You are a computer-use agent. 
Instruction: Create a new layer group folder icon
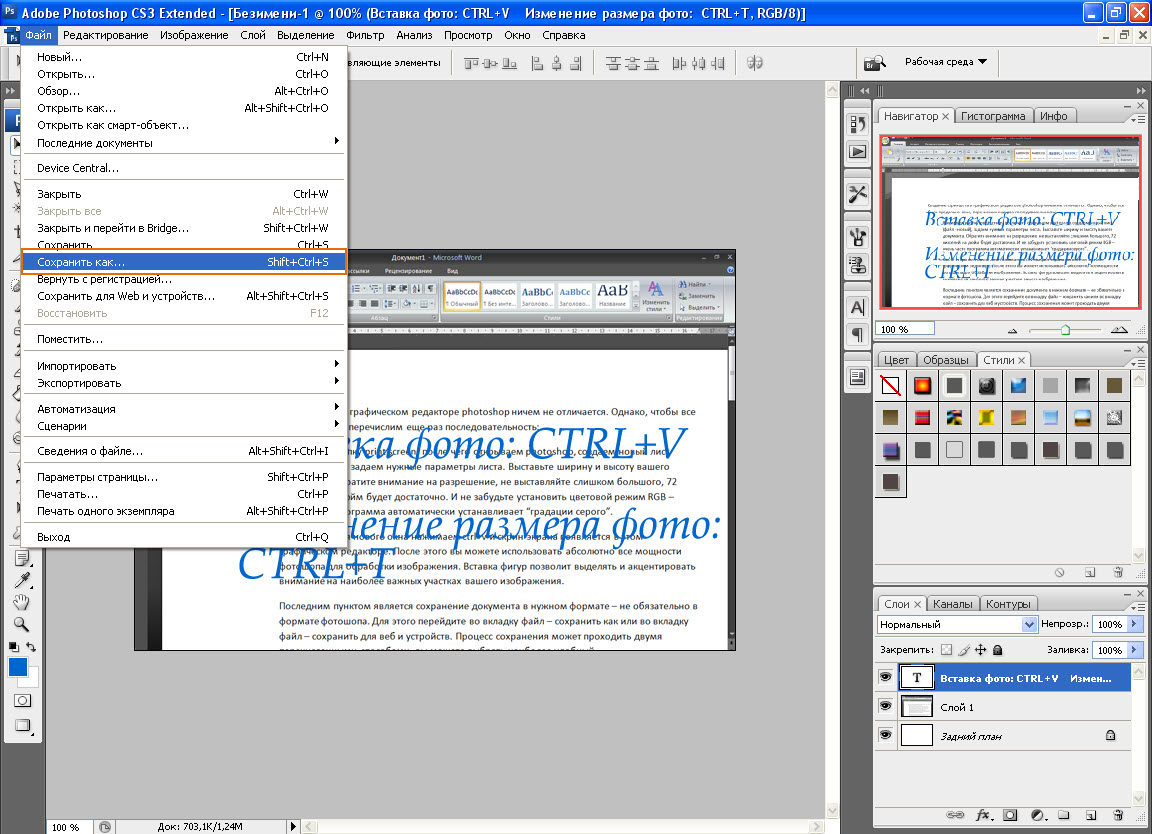click(1064, 815)
